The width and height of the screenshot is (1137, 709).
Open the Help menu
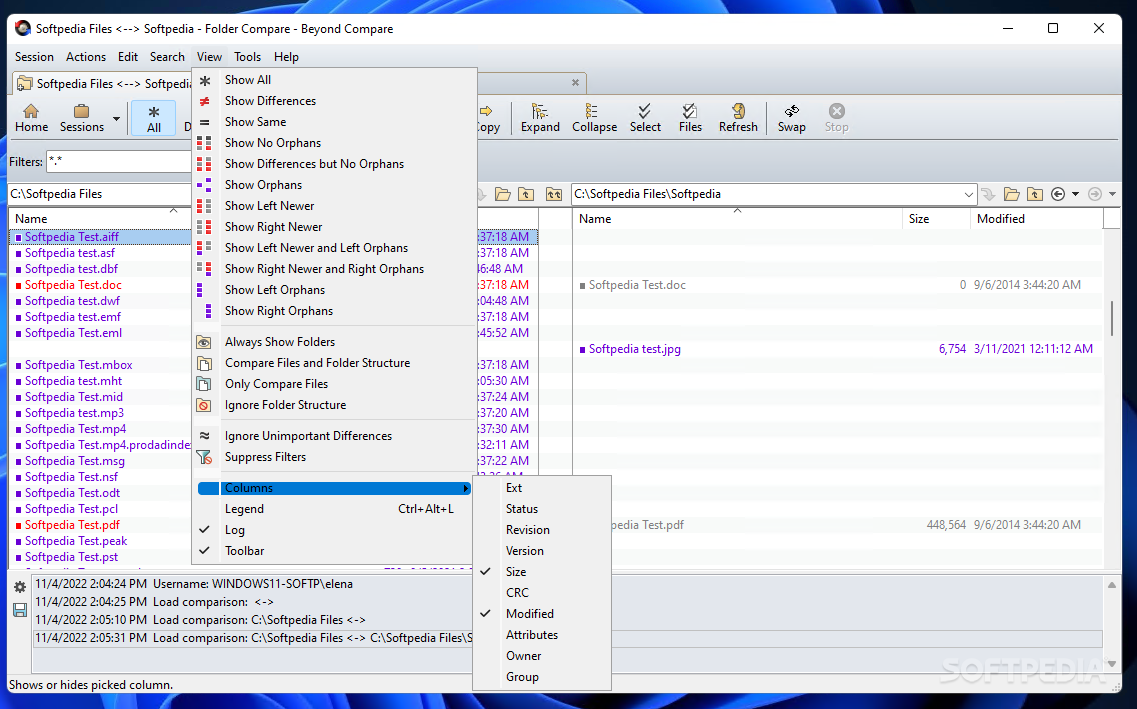(x=286, y=57)
